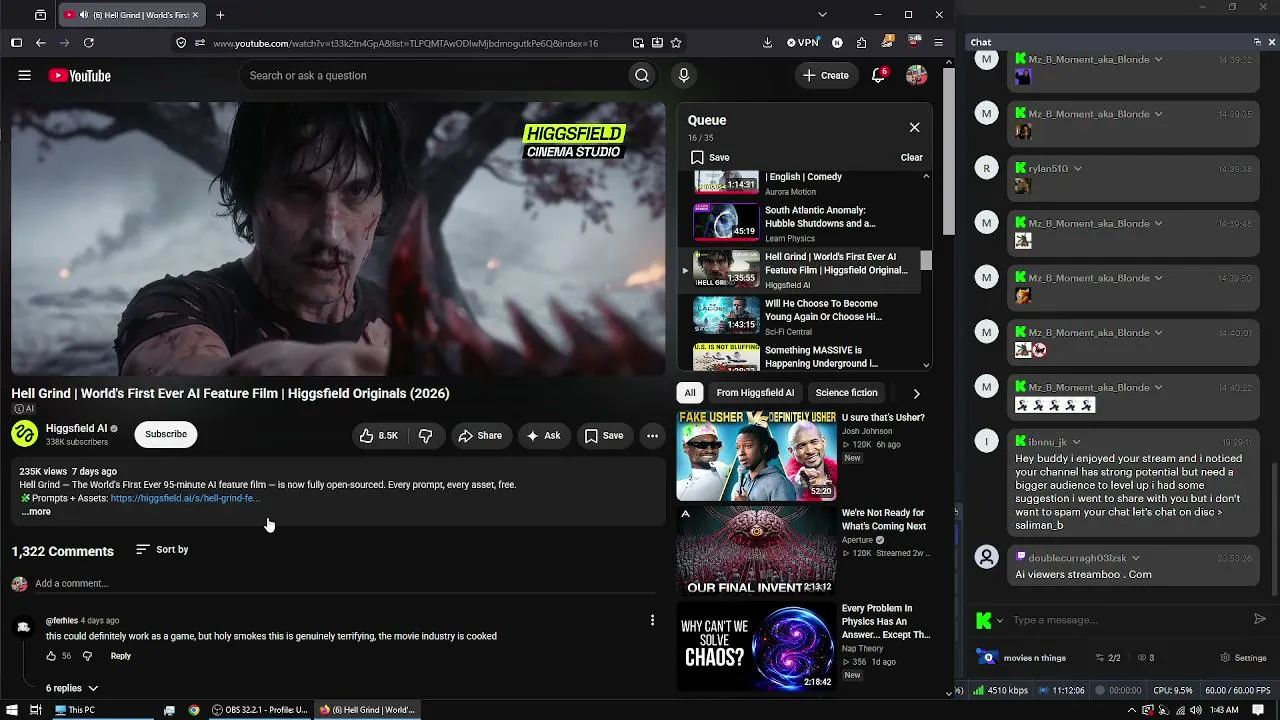1280x720 pixels.
Task: Share the Hell Grind video
Action: point(480,435)
